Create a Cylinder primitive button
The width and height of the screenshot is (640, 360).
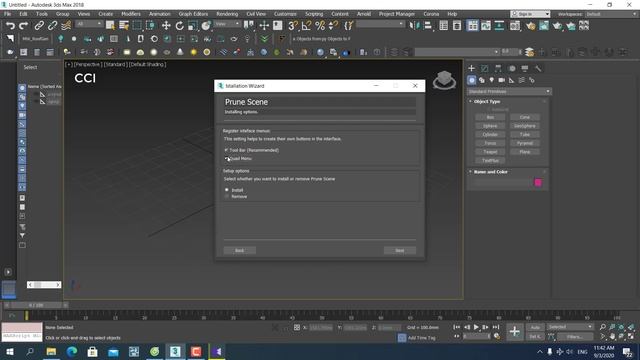click(490, 134)
